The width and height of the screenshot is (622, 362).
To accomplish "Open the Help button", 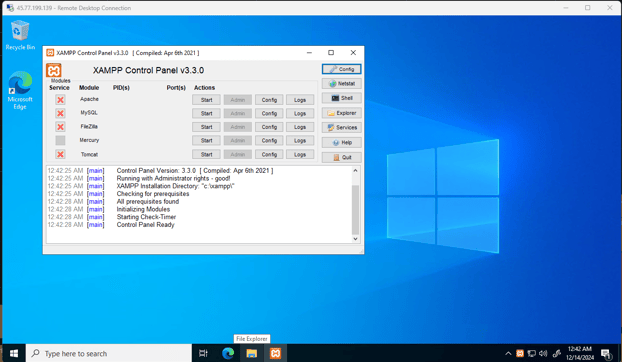I will coord(342,142).
